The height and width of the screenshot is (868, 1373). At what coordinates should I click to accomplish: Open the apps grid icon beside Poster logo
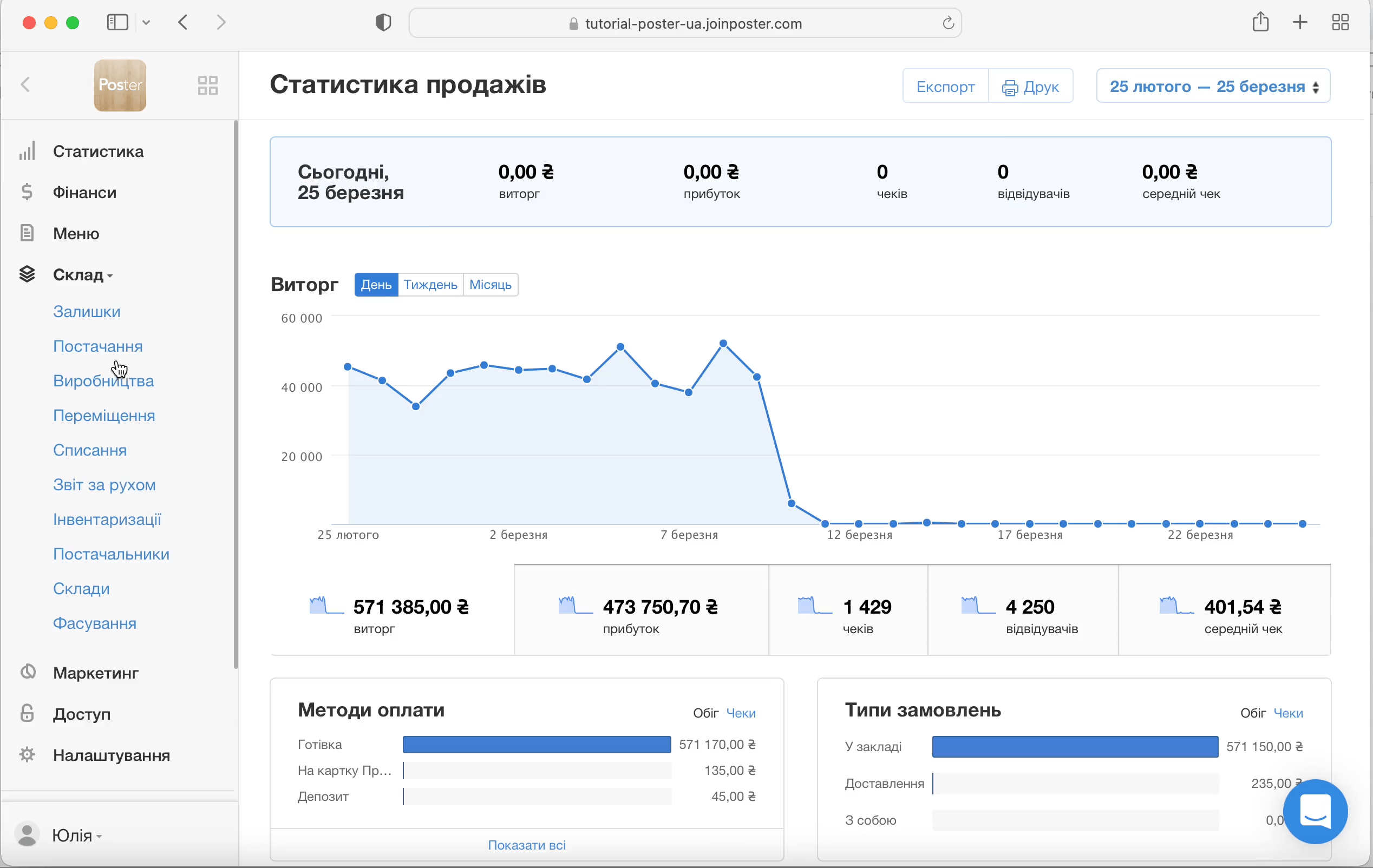207,86
